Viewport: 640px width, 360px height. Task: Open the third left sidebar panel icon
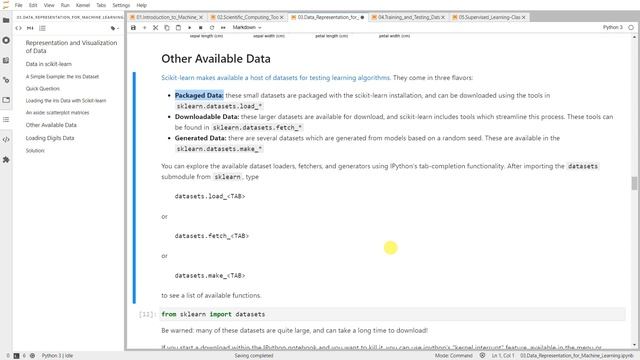pyautogui.click(x=6, y=60)
